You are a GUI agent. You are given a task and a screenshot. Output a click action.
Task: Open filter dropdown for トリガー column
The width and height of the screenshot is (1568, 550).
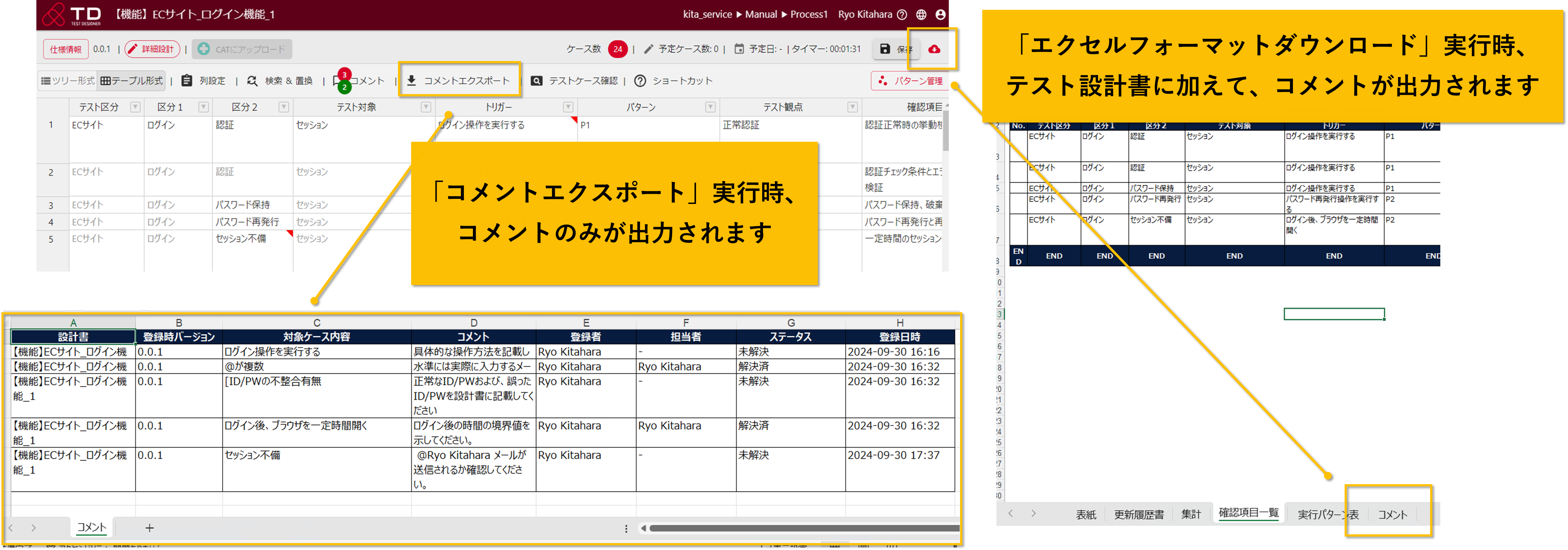[x=568, y=107]
